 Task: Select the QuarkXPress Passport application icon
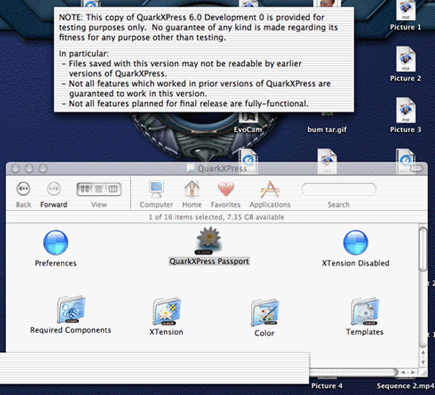(209, 240)
